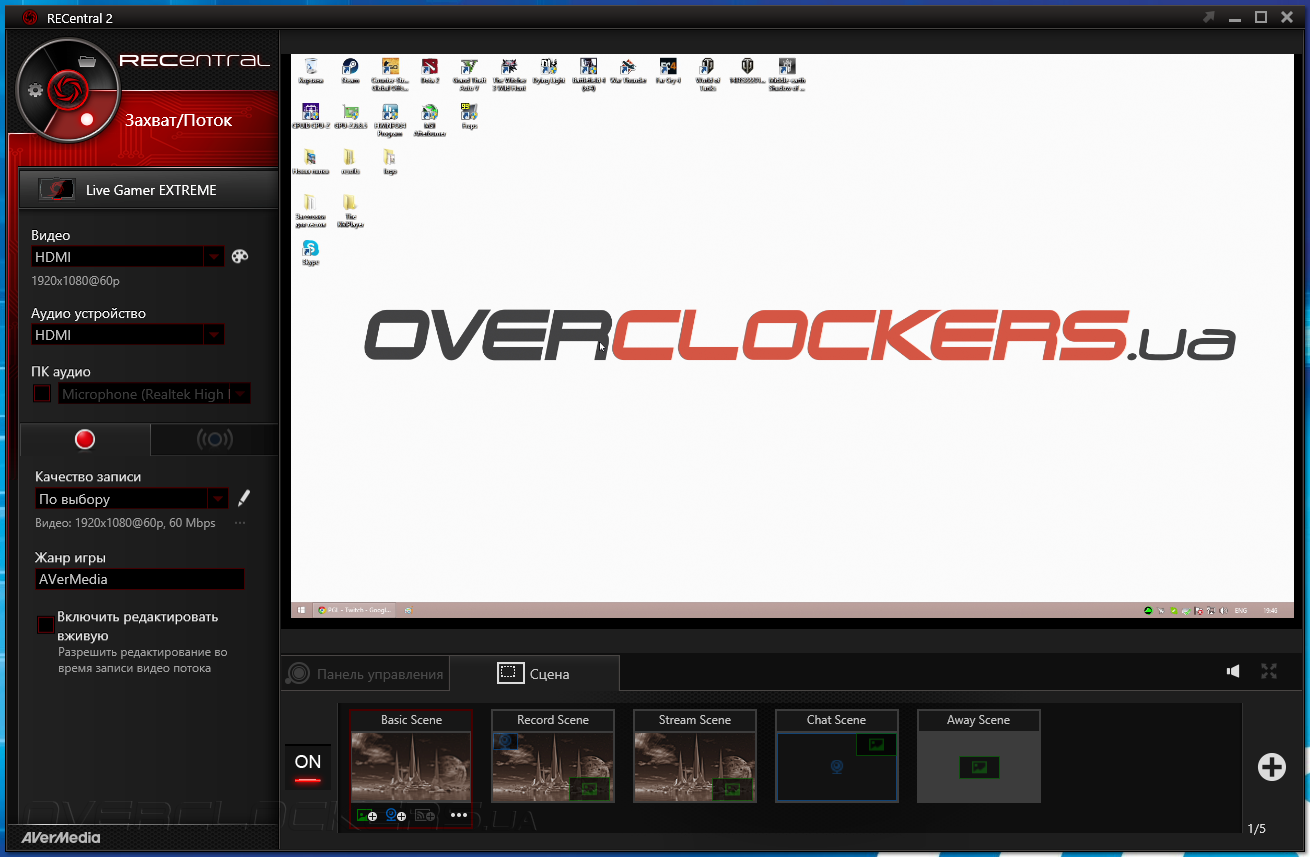Image resolution: width=1310 pixels, height=857 pixels.
Task: Open the Microphone (Realtek High) dropdown
Action: pos(154,394)
